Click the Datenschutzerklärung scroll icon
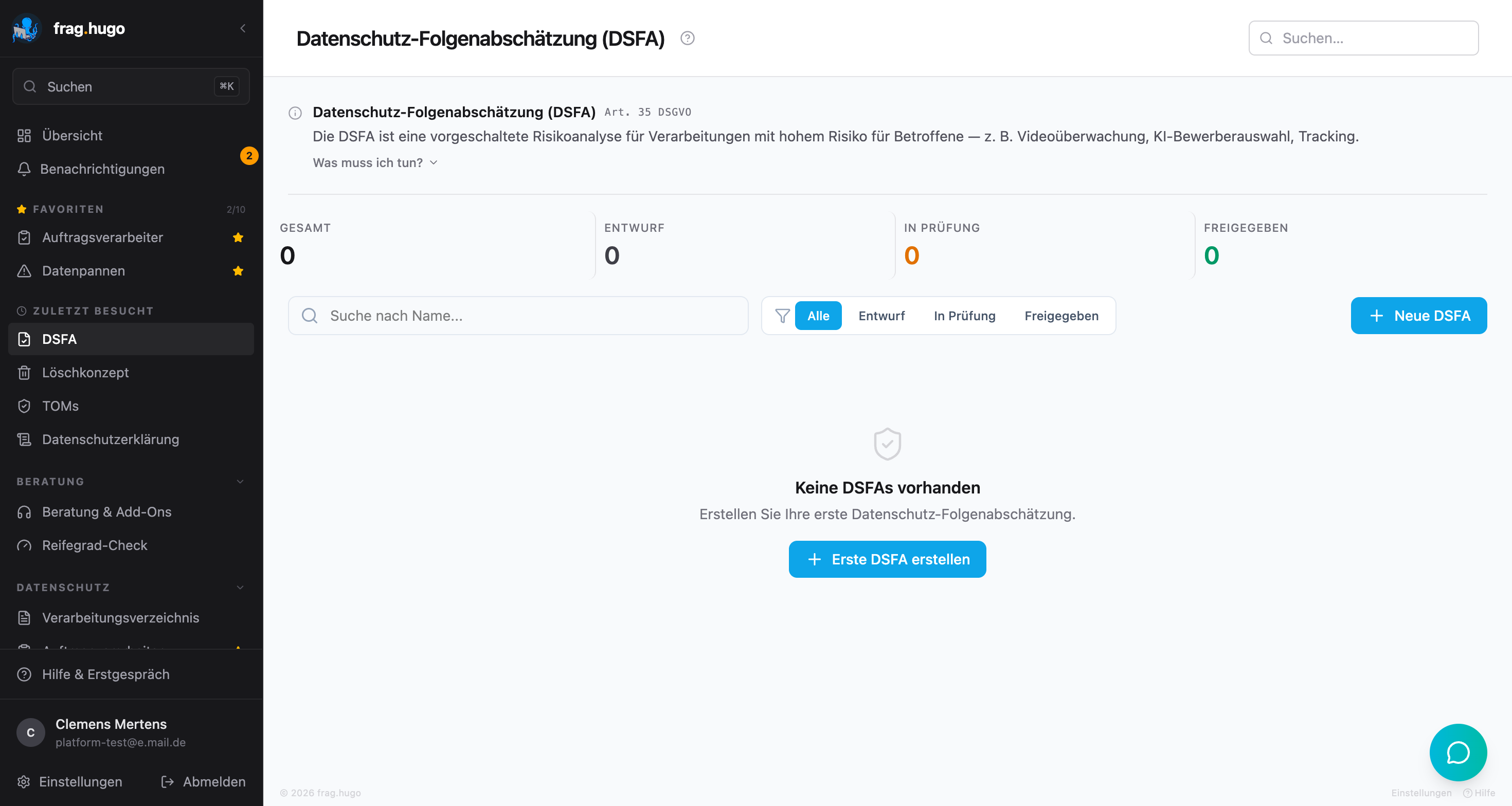Screen dimensions: 1512x806 pyautogui.click(x=24, y=439)
